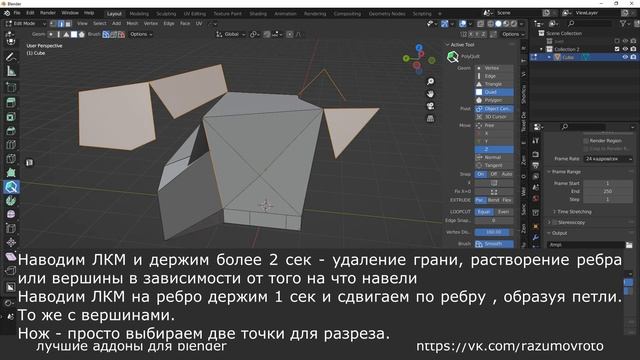Enable face select mode in the header

tap(68, 24)
